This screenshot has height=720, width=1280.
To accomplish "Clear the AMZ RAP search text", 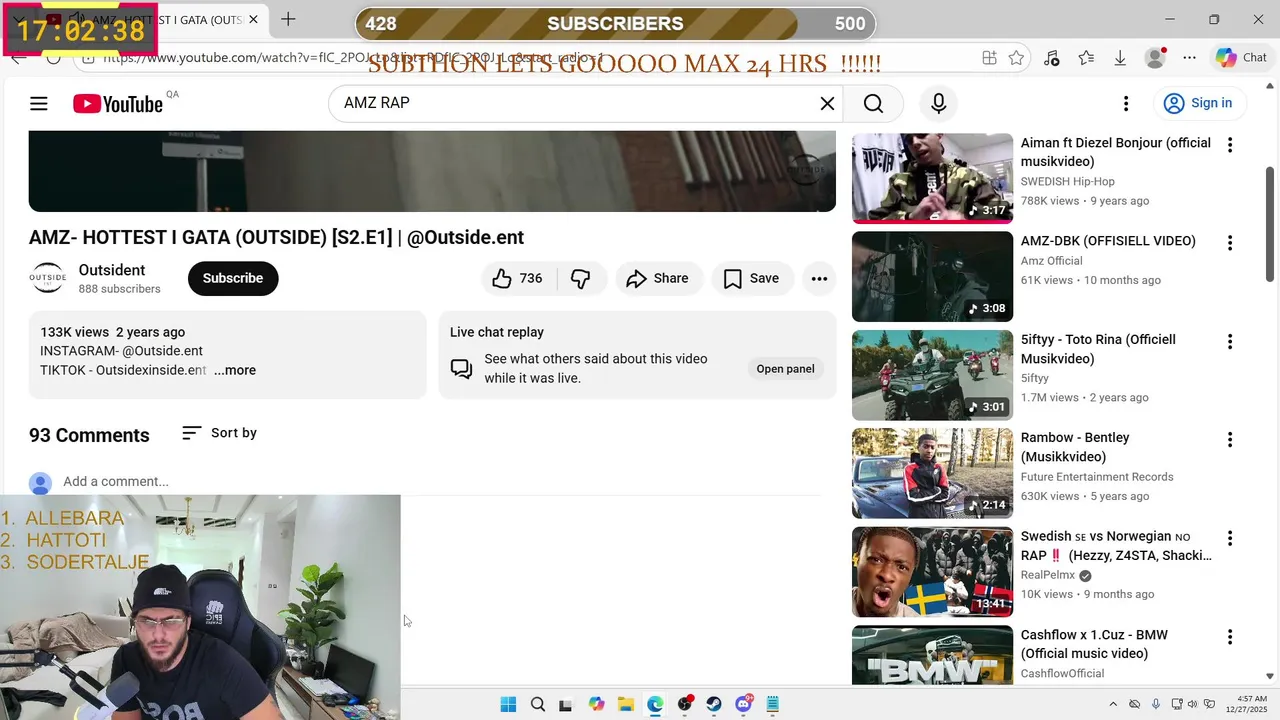I will [x=827, y=103].
